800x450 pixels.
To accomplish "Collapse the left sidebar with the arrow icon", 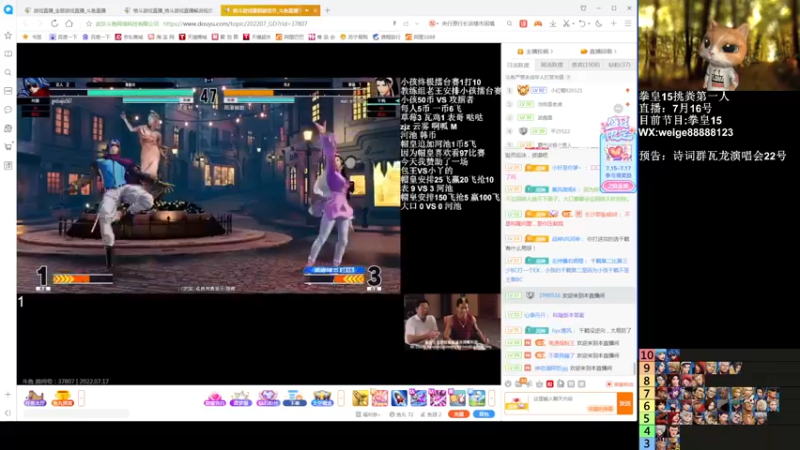I will click(x=8, y=413).
